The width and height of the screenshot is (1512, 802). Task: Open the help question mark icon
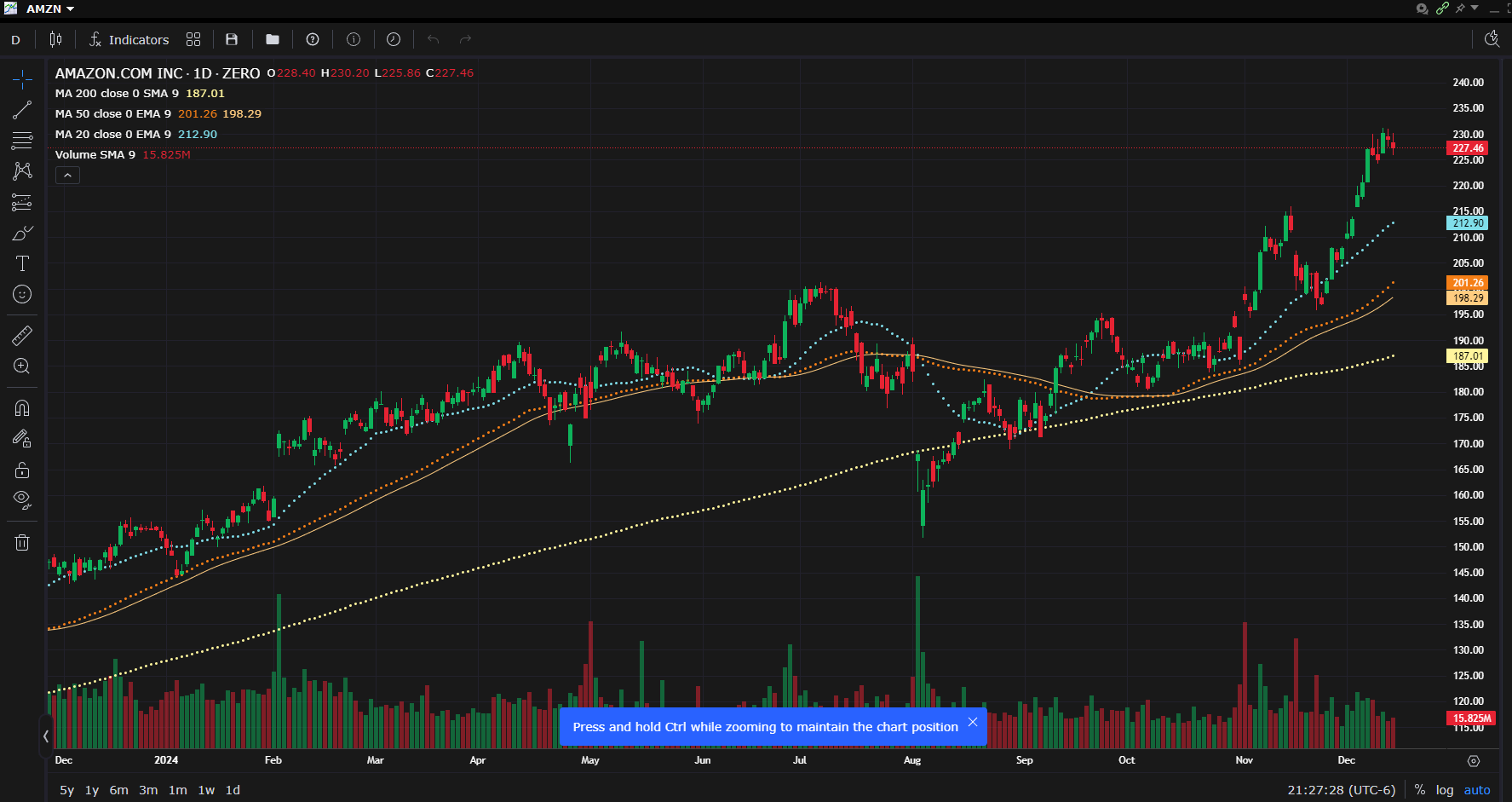point(313,39)
